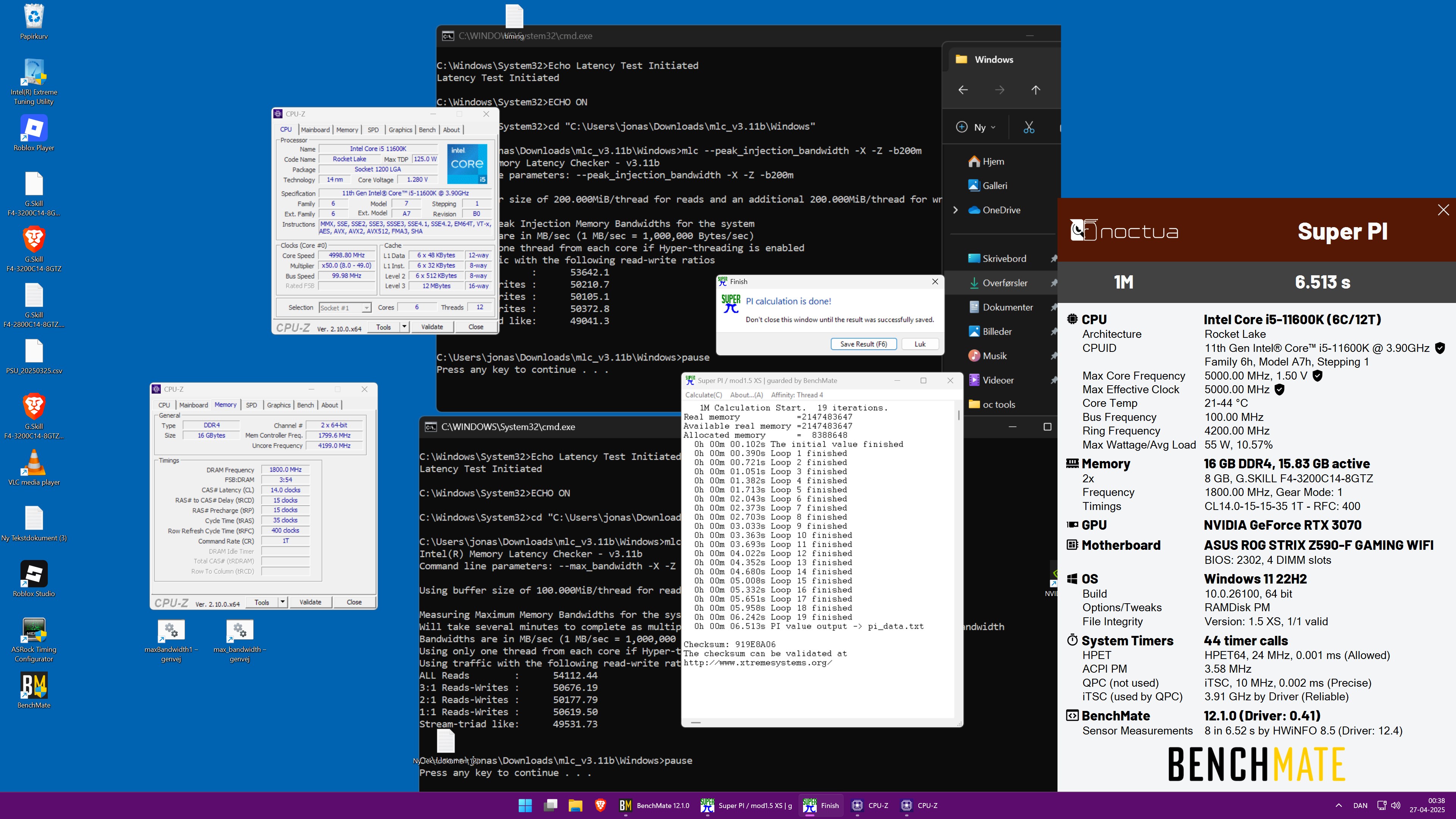Open the clock showing 00:38 27-04-2025
Viewport: 1456px width, 819px height.
(1427, 805)
